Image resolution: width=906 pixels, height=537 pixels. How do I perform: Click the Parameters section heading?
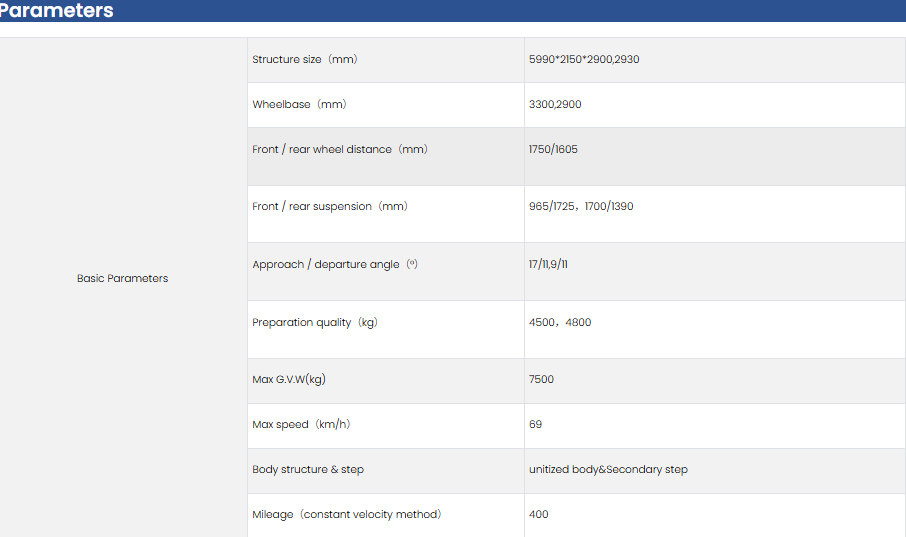[x=57, y=11]
